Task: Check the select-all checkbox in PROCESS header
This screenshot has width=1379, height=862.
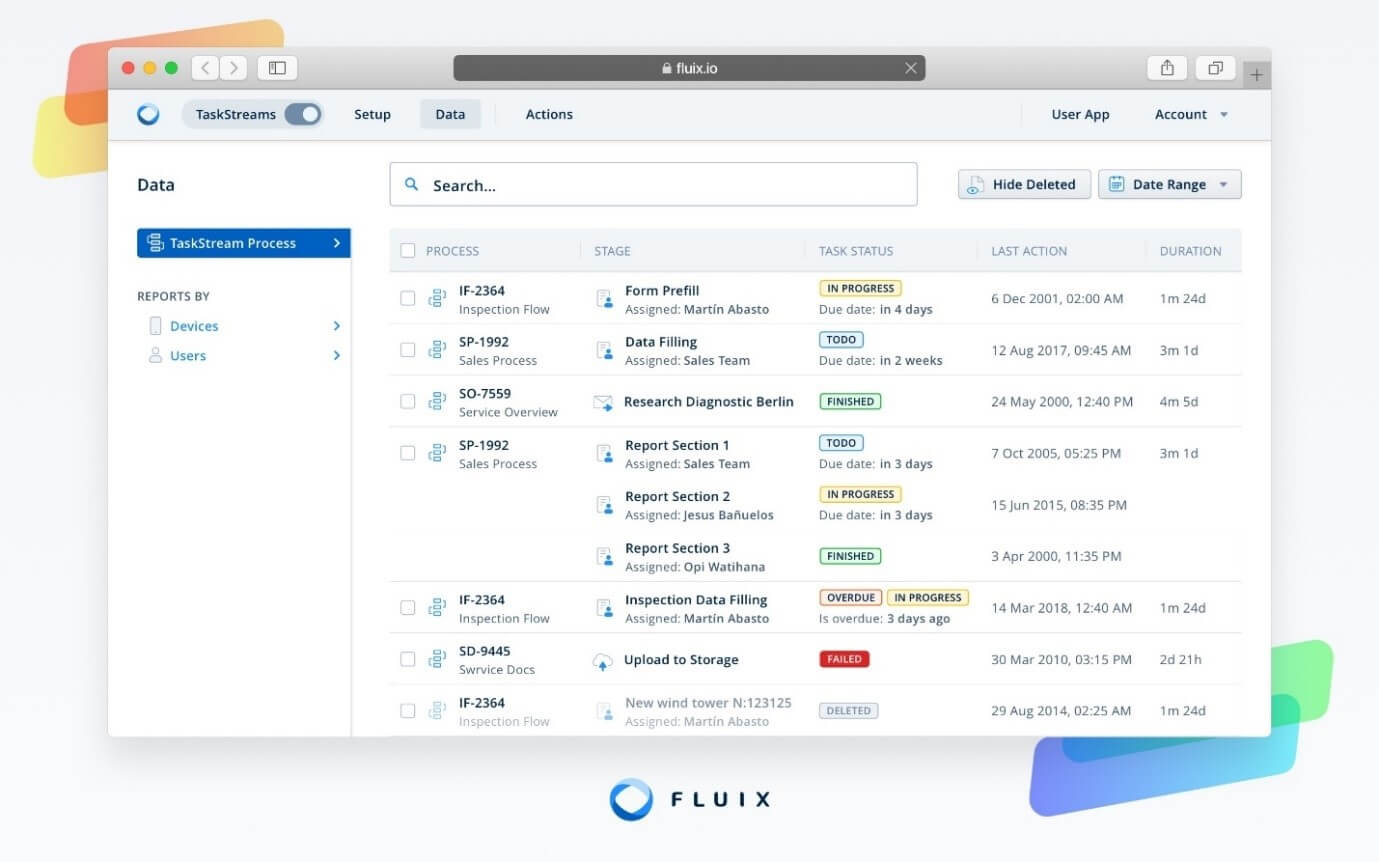Action: click(408, 251)
